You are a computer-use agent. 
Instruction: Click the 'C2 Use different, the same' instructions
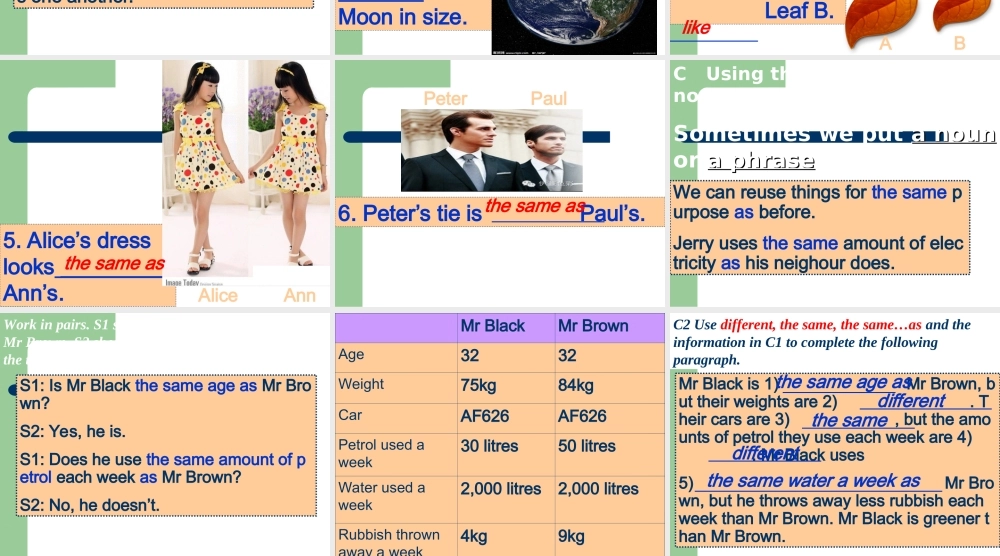[x=821, y=341]
